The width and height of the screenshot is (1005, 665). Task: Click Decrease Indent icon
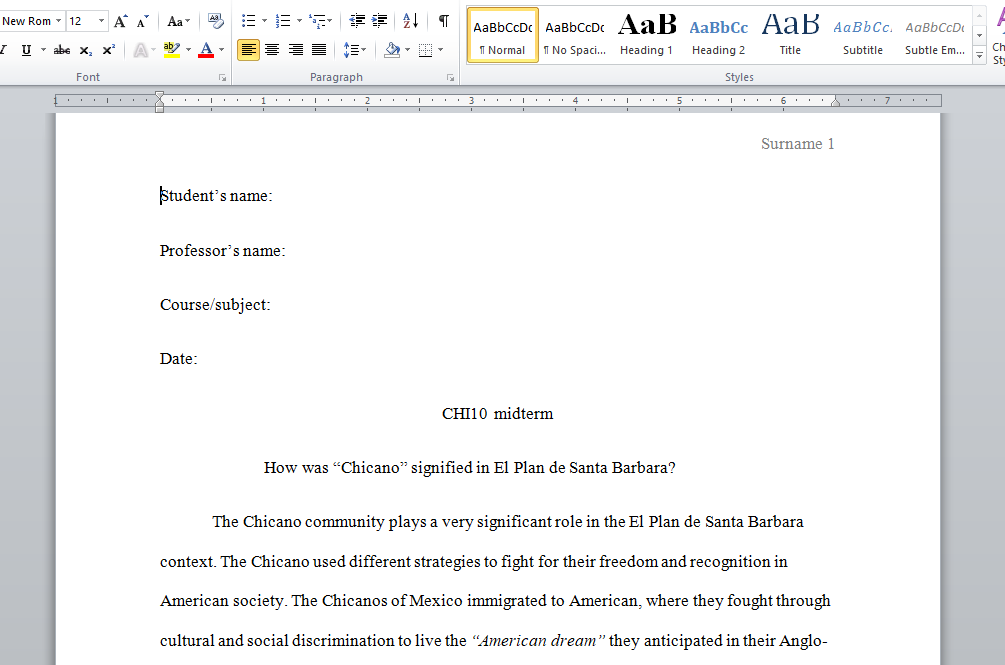357,21
